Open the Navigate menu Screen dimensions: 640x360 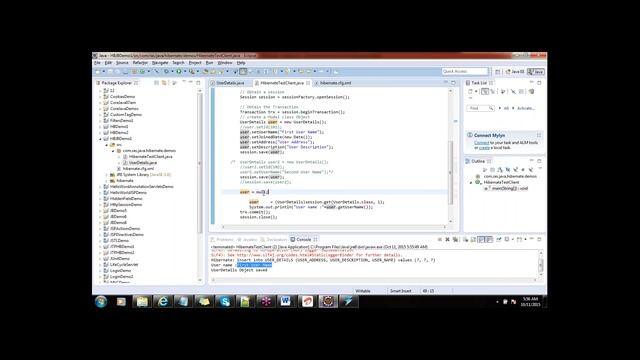[160, 63]
